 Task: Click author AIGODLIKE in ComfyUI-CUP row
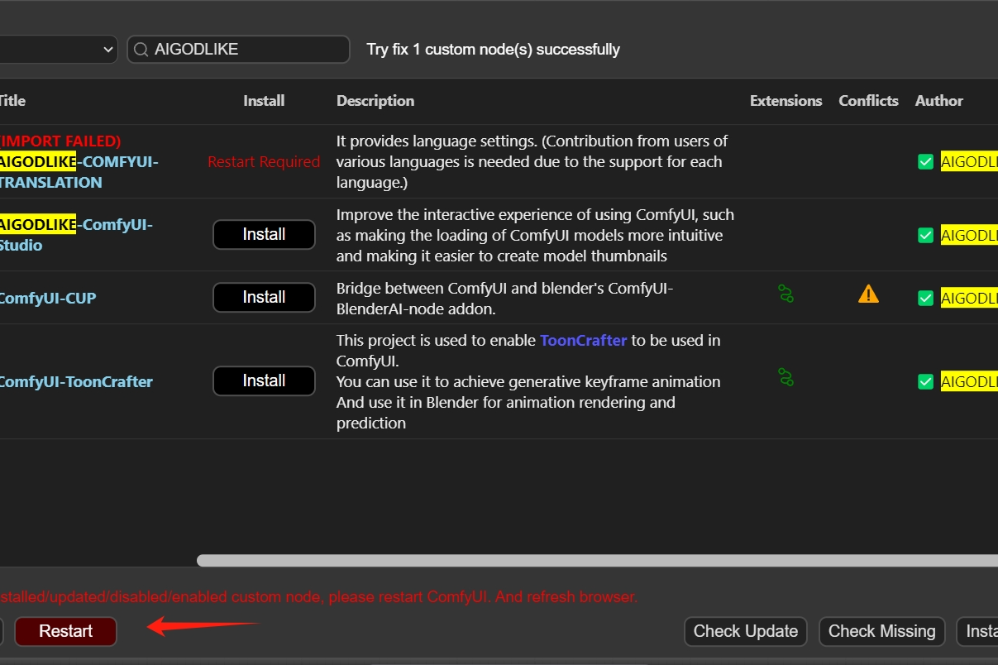point(969,298)
